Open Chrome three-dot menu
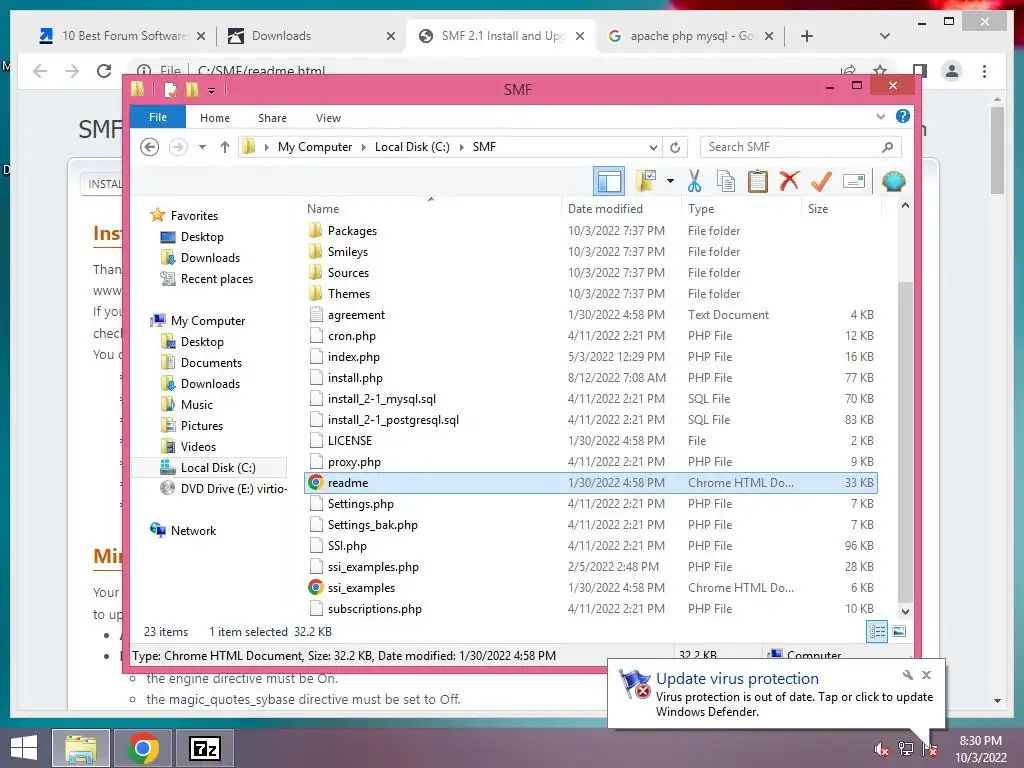Image resolution: width=1024 pixels, height=768 pixels. click(x=984, y=71)
